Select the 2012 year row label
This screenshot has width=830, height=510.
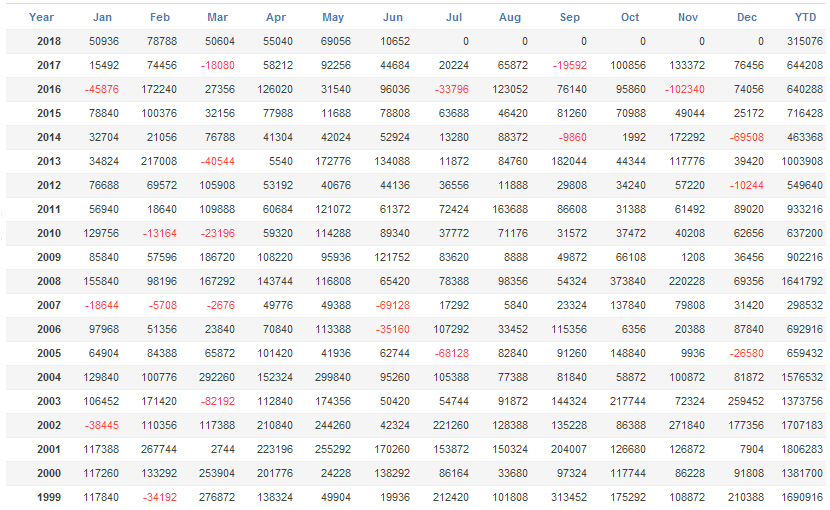49,185
